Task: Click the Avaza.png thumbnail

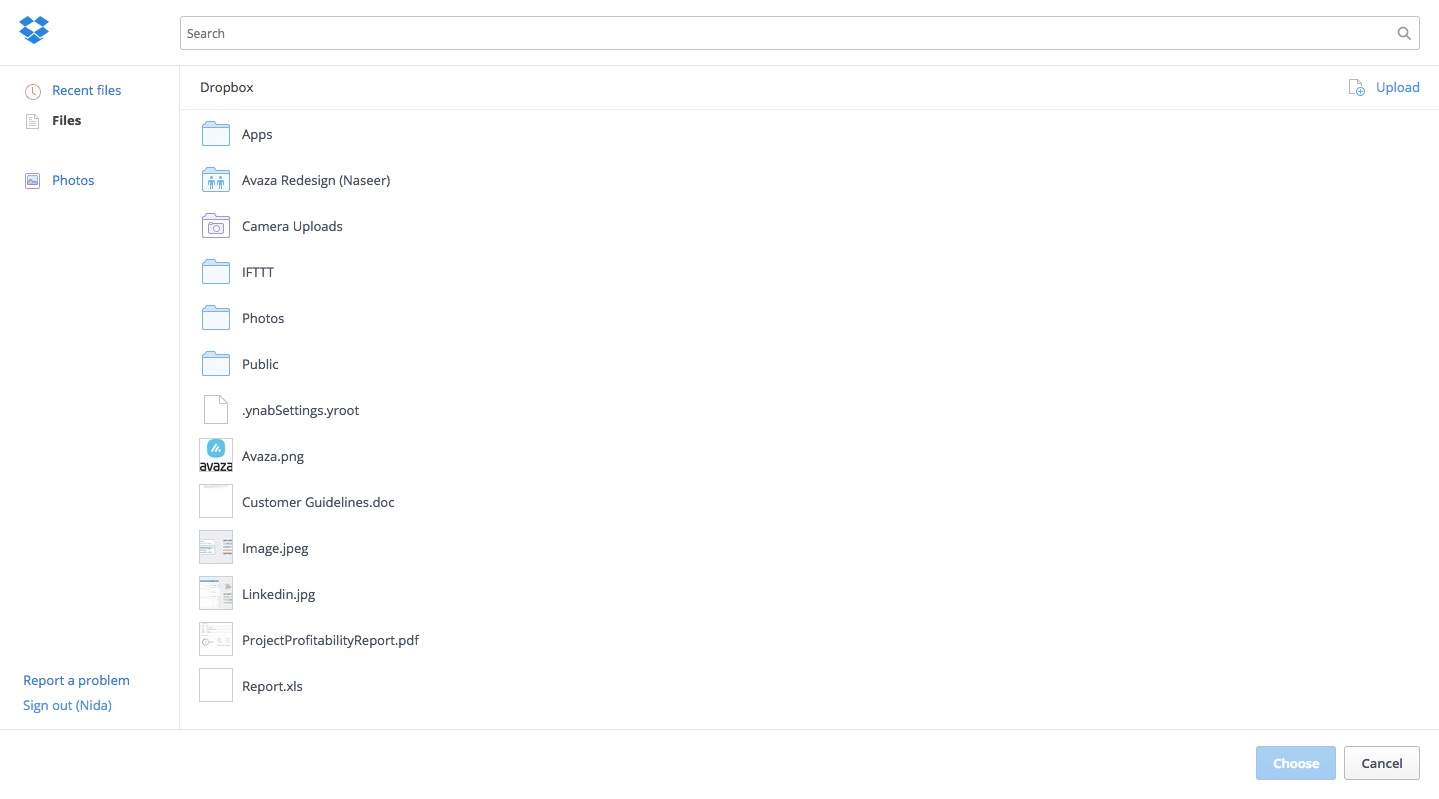Action: click(216, 456)
